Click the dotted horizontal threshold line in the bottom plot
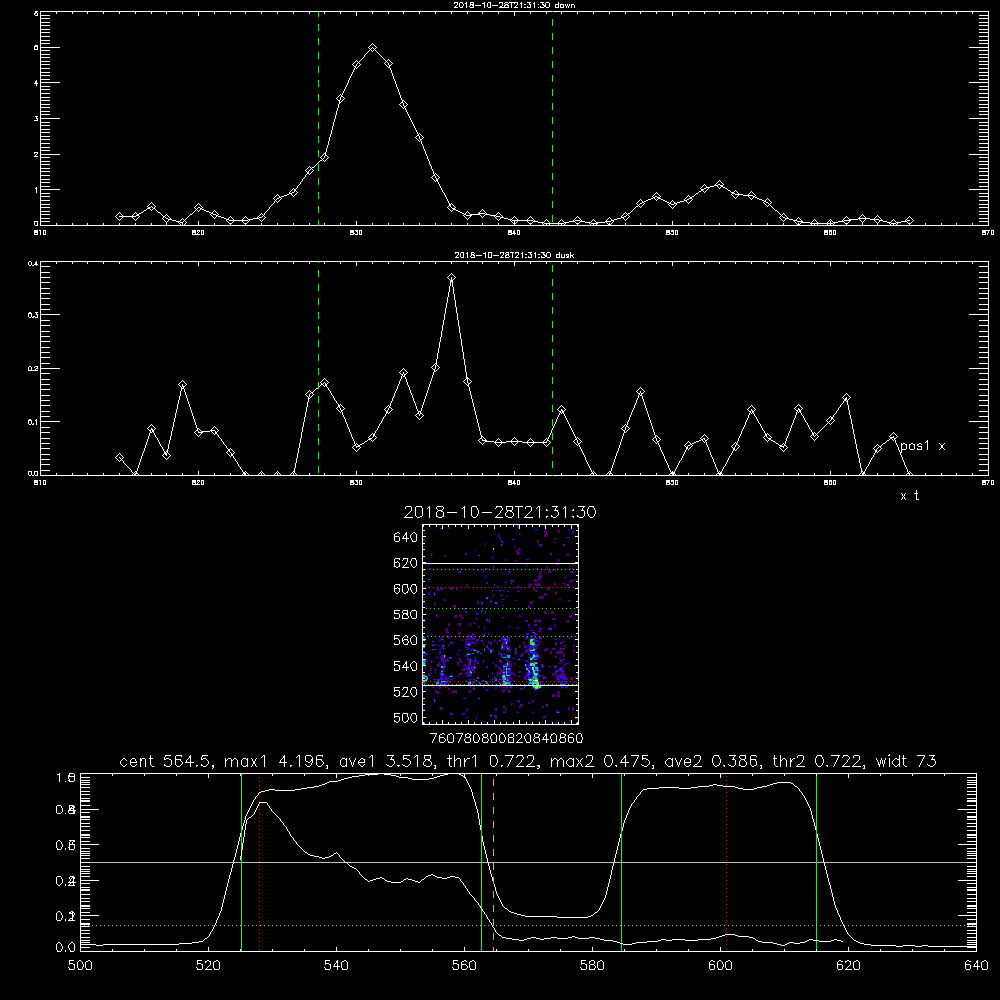This screenshot has width=1000, height=1000. [528, 925]
